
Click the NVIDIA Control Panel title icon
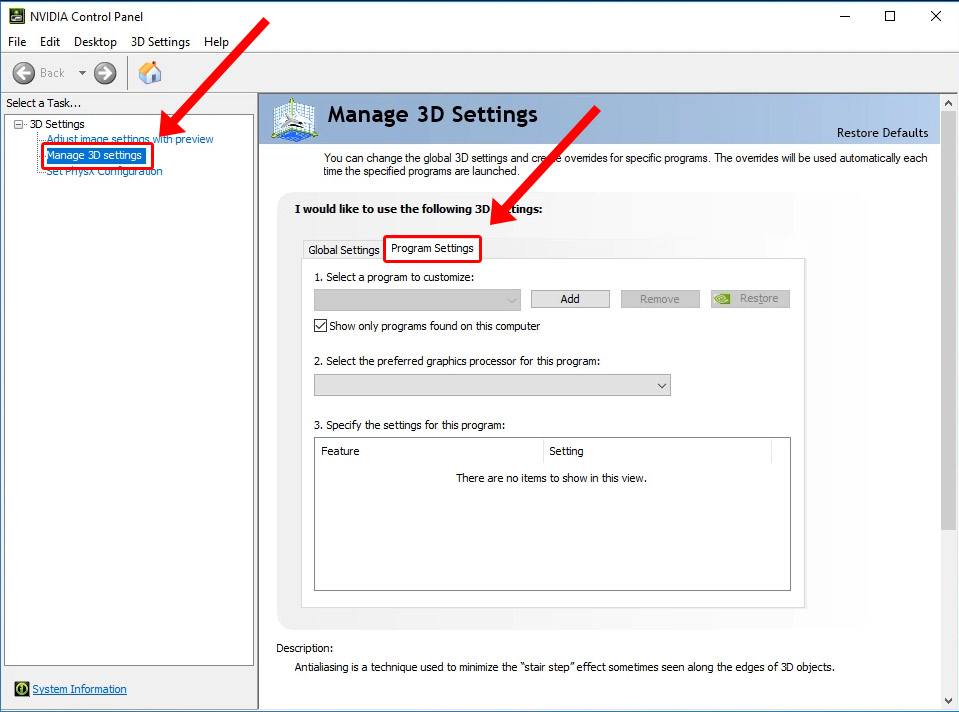(17, 17)
